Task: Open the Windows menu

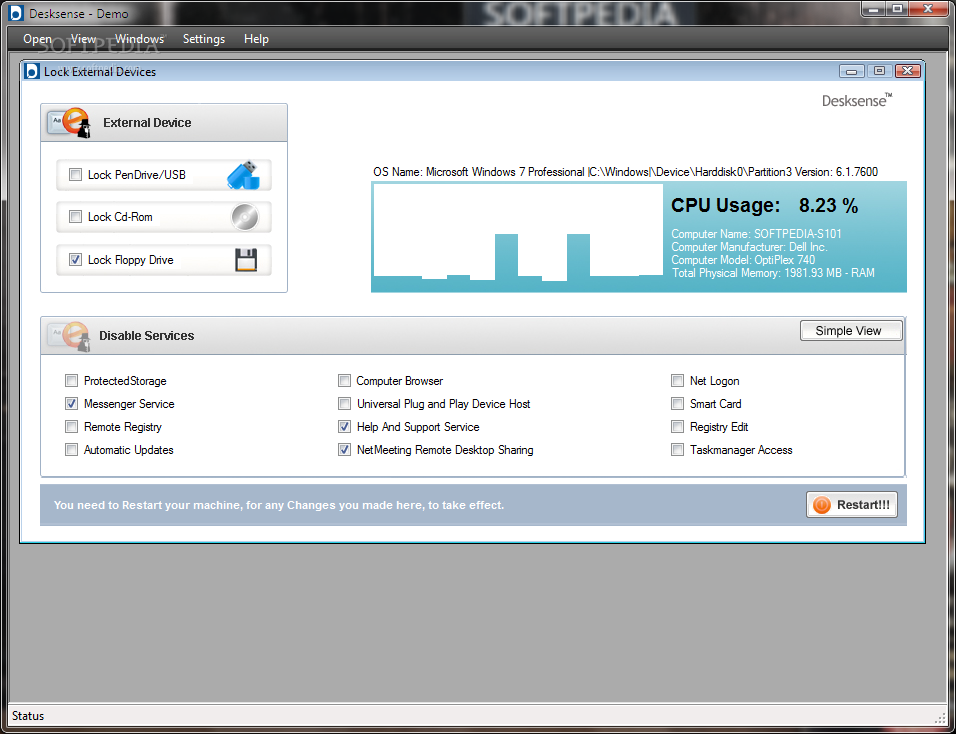Action: point(140,39)
